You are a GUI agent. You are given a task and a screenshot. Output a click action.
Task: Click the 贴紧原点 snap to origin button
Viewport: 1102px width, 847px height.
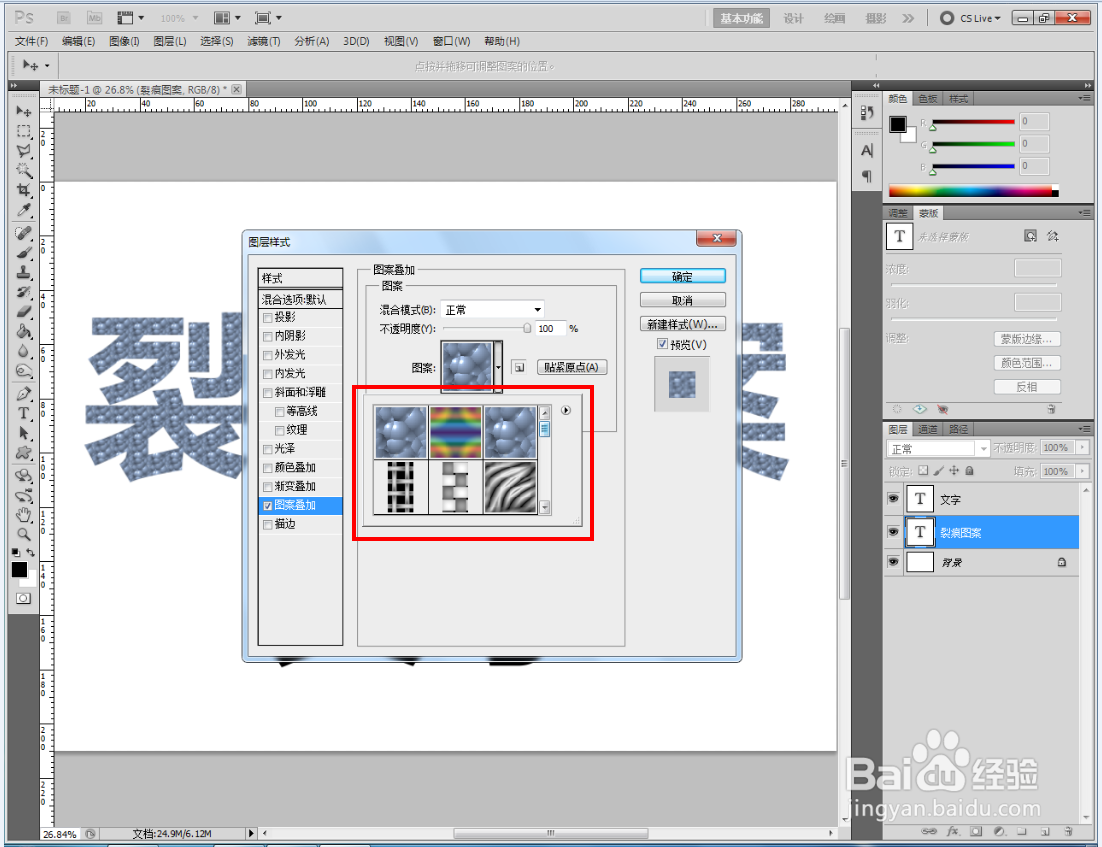click(x=571, y=366)
